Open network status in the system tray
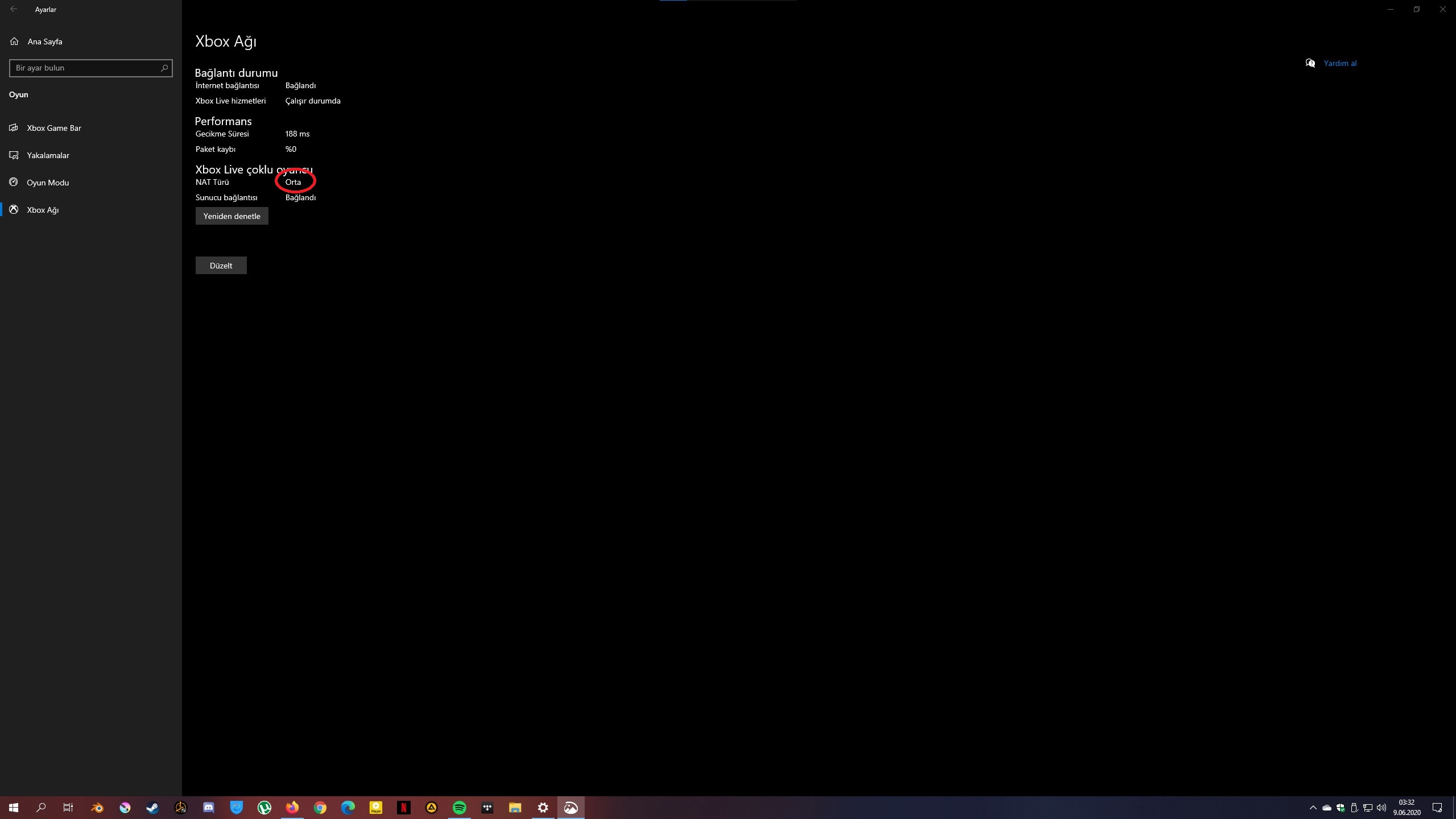The height and width of the screenshot is (819, 1456). click(1368, 808)
